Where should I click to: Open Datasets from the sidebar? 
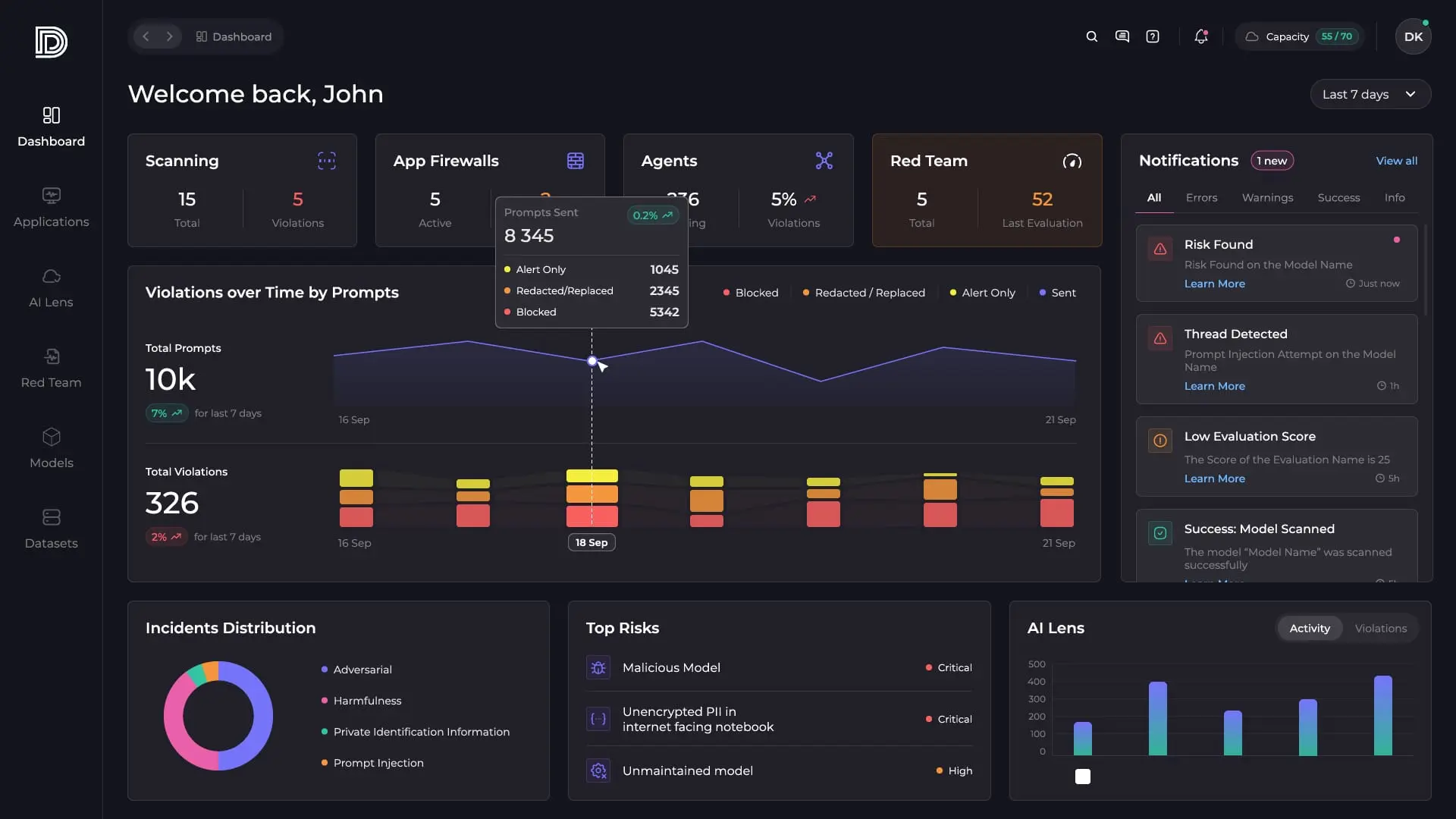(51, 529)
